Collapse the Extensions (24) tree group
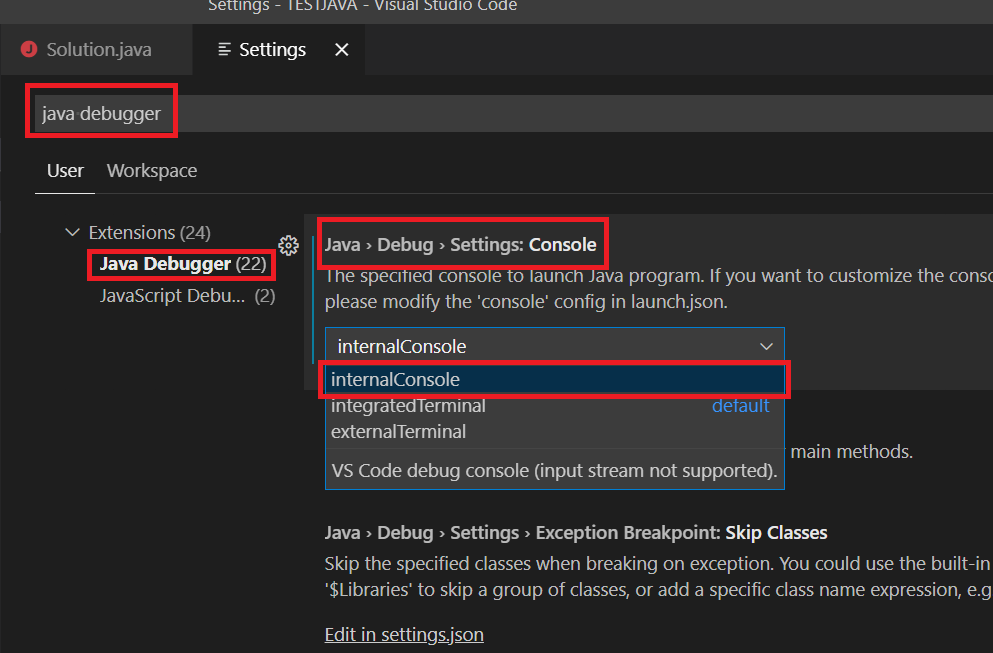 click(73, 232)
